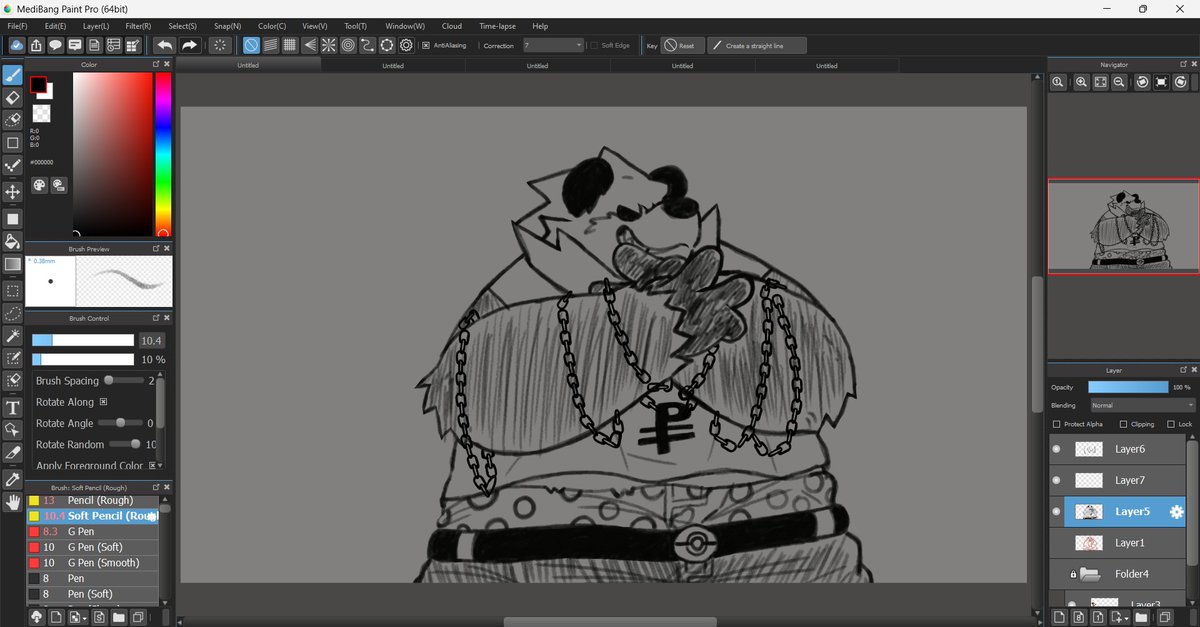Screen dimensions: 1200x627
Task: Zoom out using the Navigator magnifier minus
Action: pos(1119,83)
